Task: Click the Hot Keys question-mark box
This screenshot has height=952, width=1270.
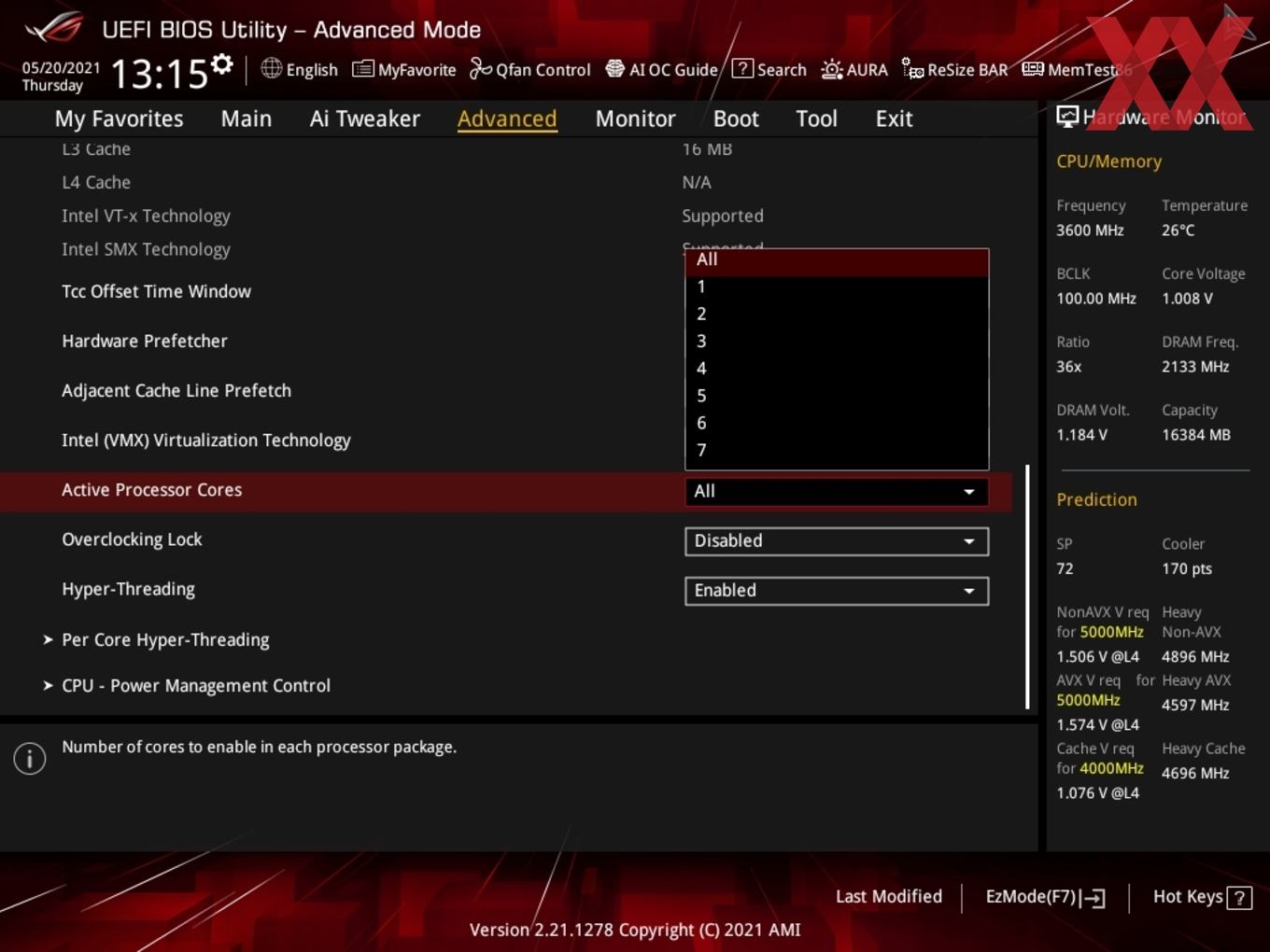Action: (1239, 897)
